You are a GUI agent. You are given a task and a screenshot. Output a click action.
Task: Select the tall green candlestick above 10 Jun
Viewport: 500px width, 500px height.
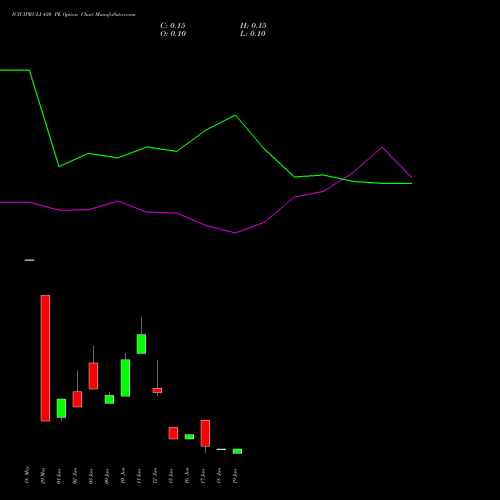tap(125, 378)
